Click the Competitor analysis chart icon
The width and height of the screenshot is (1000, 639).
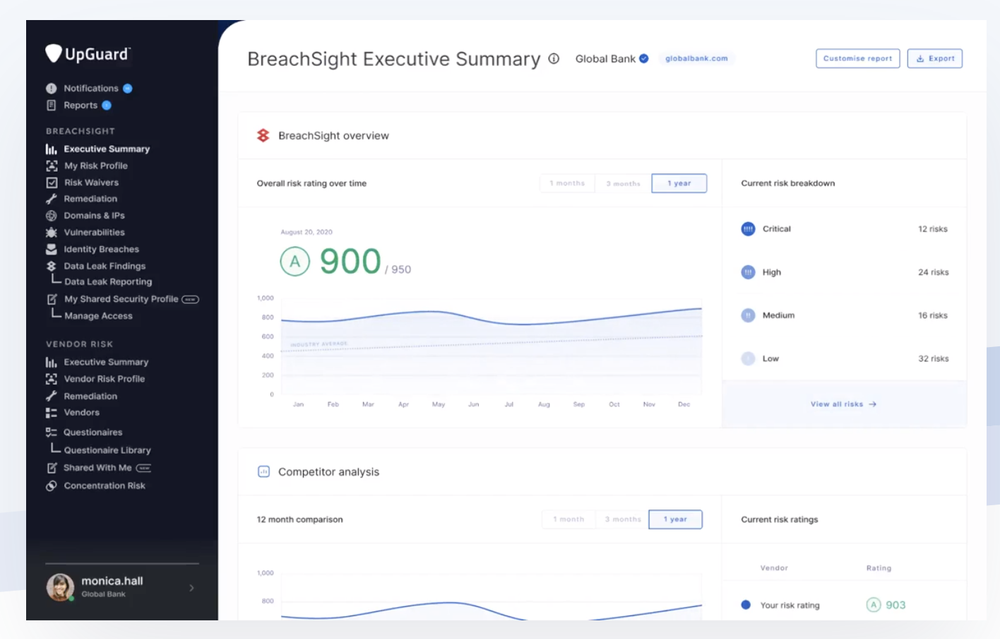[x=263, y=472]
